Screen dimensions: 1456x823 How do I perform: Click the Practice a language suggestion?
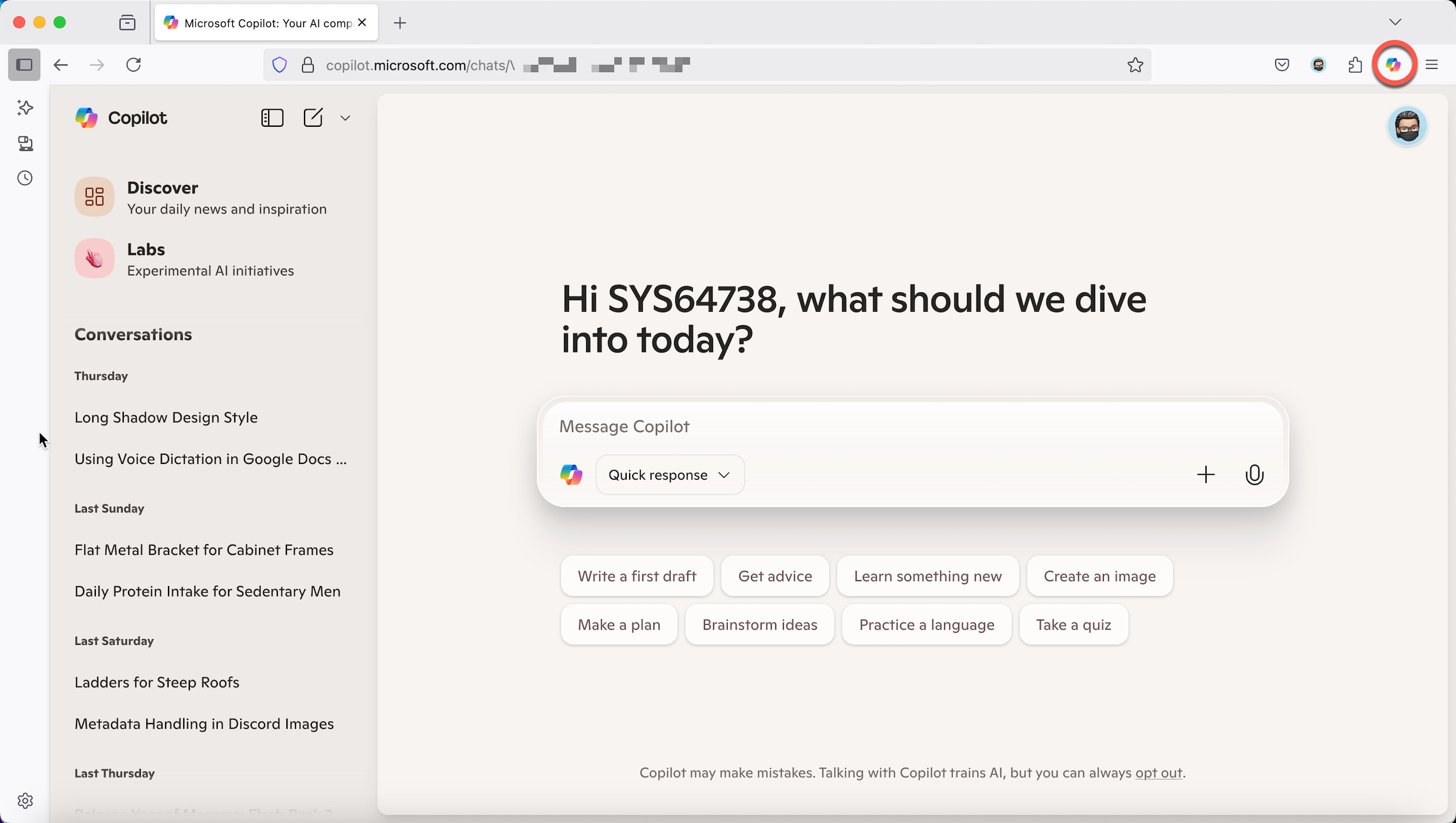pyautogui.click(x=926, y=625)
